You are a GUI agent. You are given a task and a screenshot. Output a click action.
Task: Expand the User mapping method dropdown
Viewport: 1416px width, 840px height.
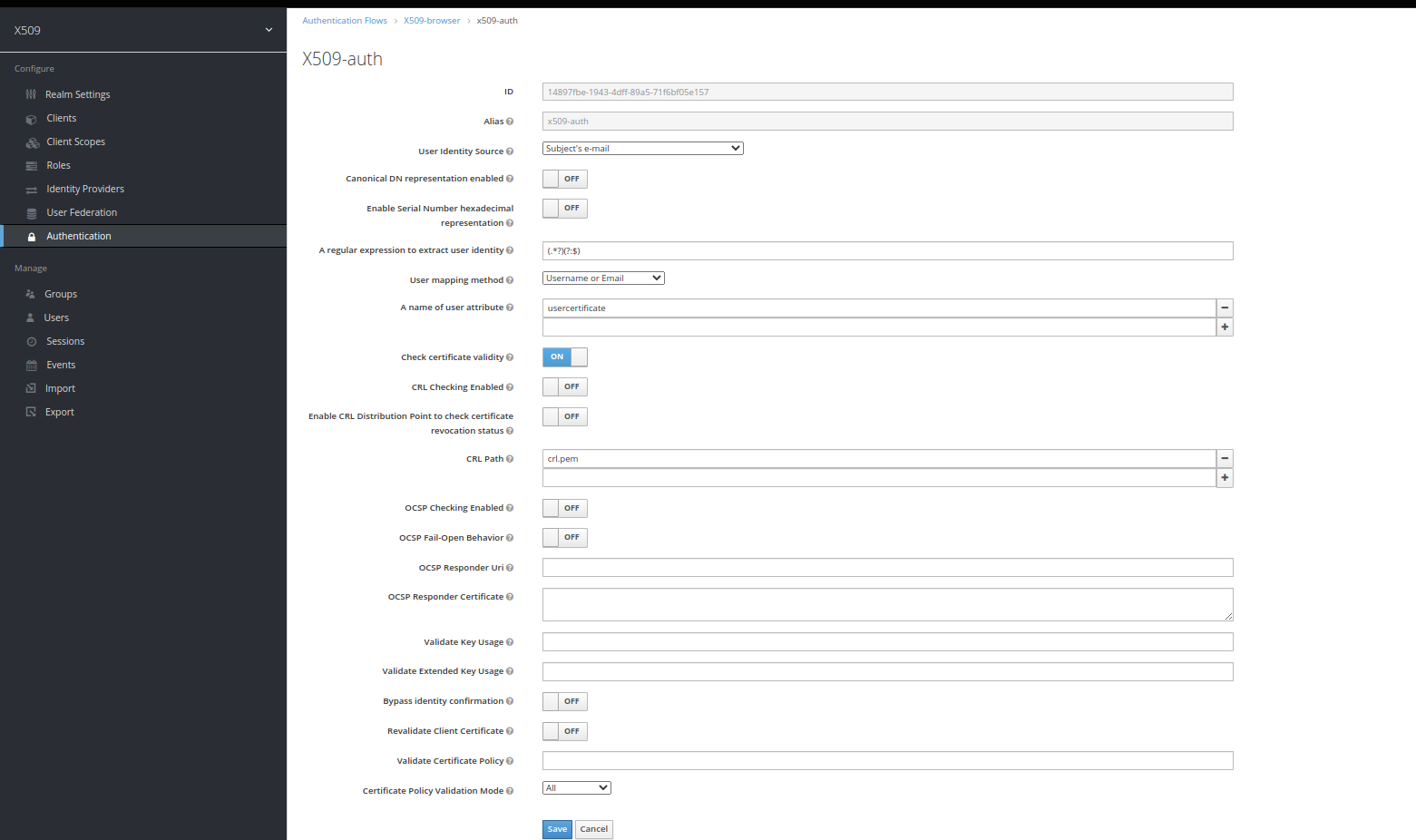(x=602, y=278)
